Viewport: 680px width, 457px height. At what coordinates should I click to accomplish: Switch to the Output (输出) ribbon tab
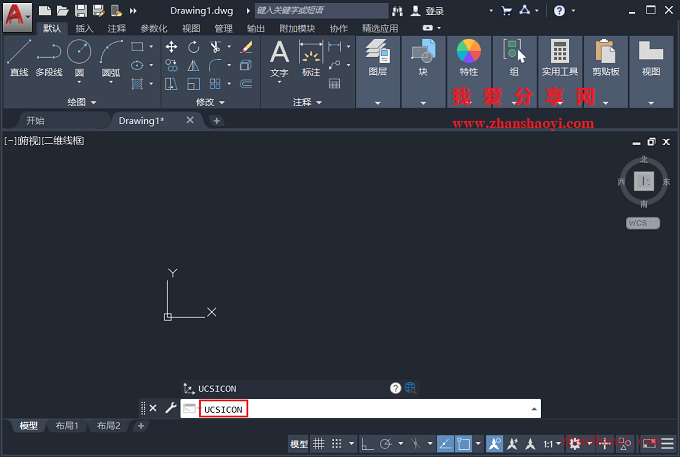(x=255, y=29)
